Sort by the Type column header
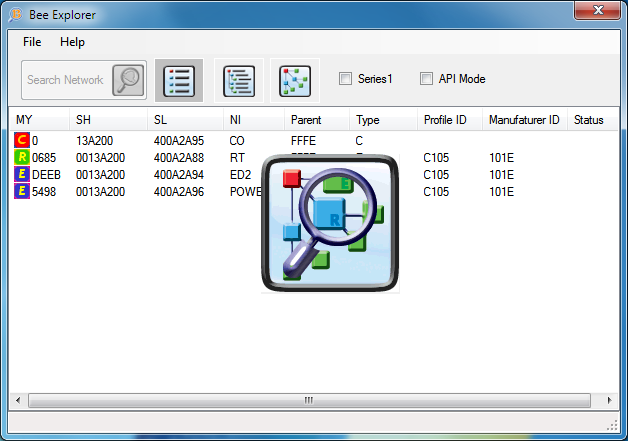The height and width of the screenshot is (441, 628). click(x=384, y=120)
